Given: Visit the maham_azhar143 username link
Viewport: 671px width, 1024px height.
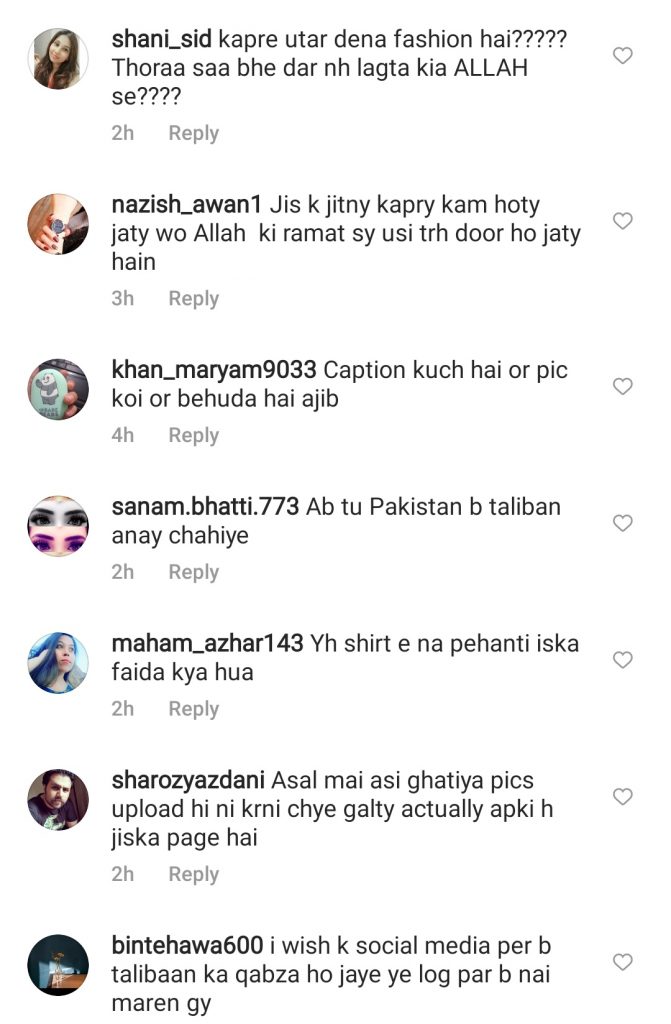Looking at the screenshot, I should [207, 643].
